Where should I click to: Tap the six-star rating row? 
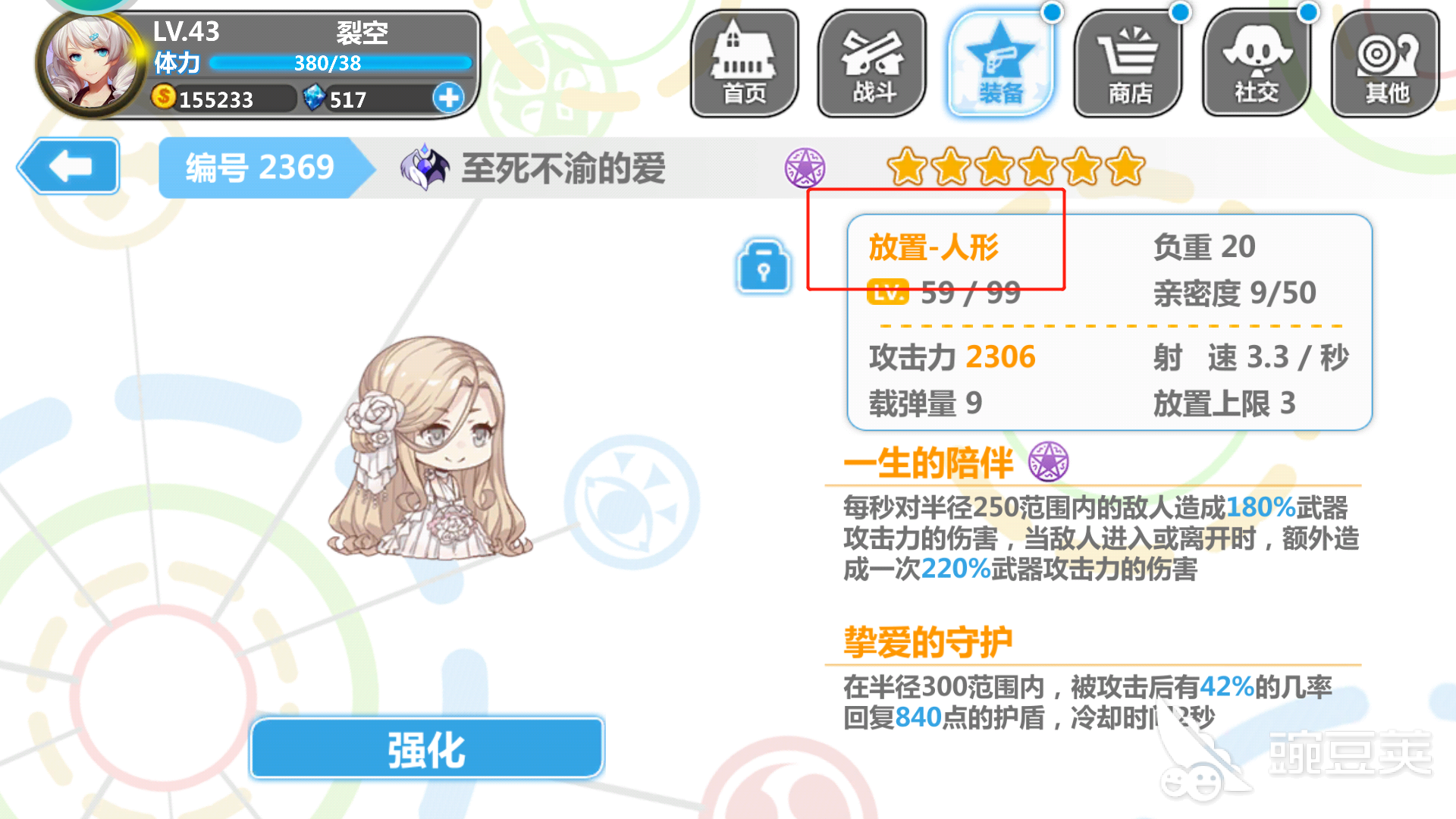[x=1015, y=168]
